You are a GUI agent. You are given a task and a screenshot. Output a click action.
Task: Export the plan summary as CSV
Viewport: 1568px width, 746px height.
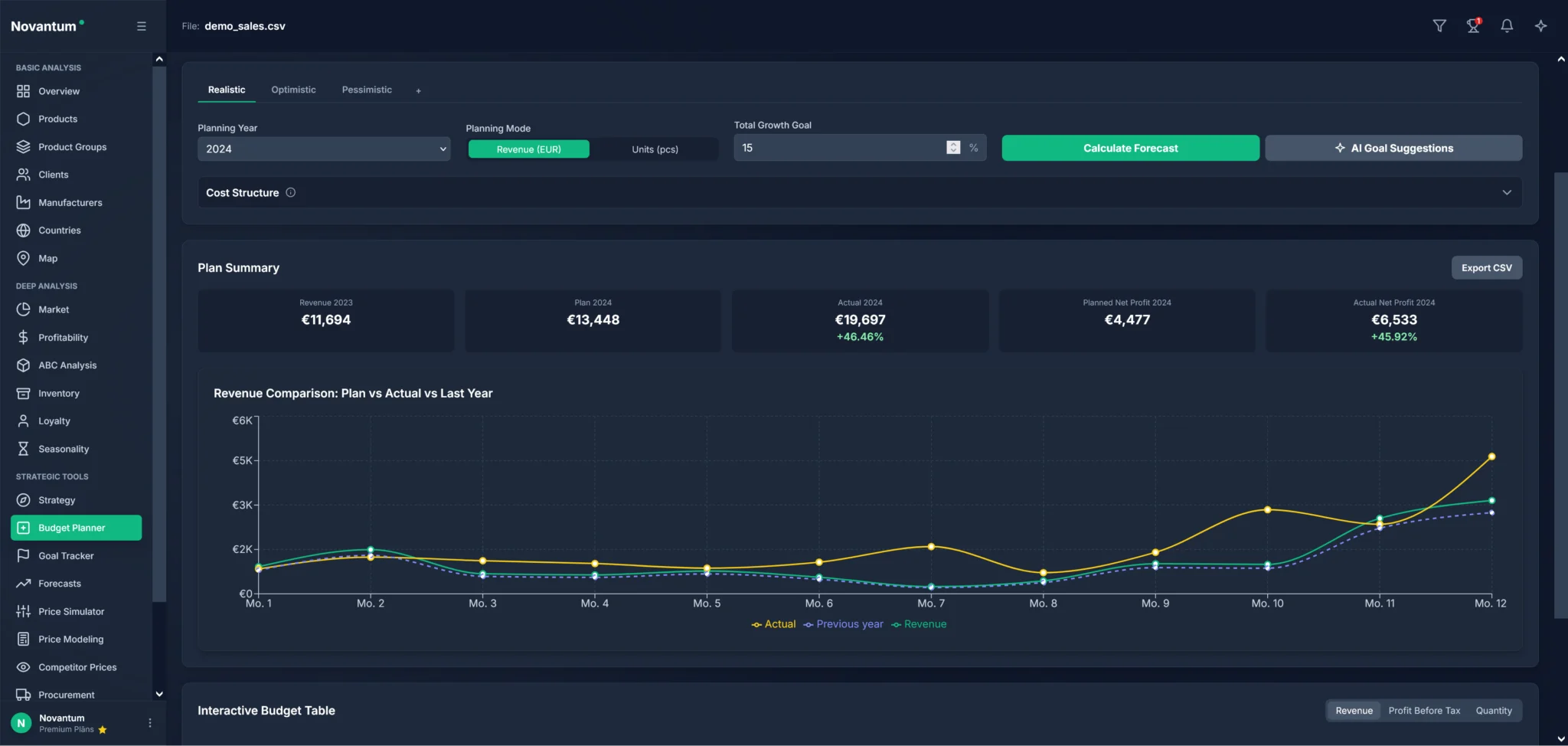point(1486,267)
